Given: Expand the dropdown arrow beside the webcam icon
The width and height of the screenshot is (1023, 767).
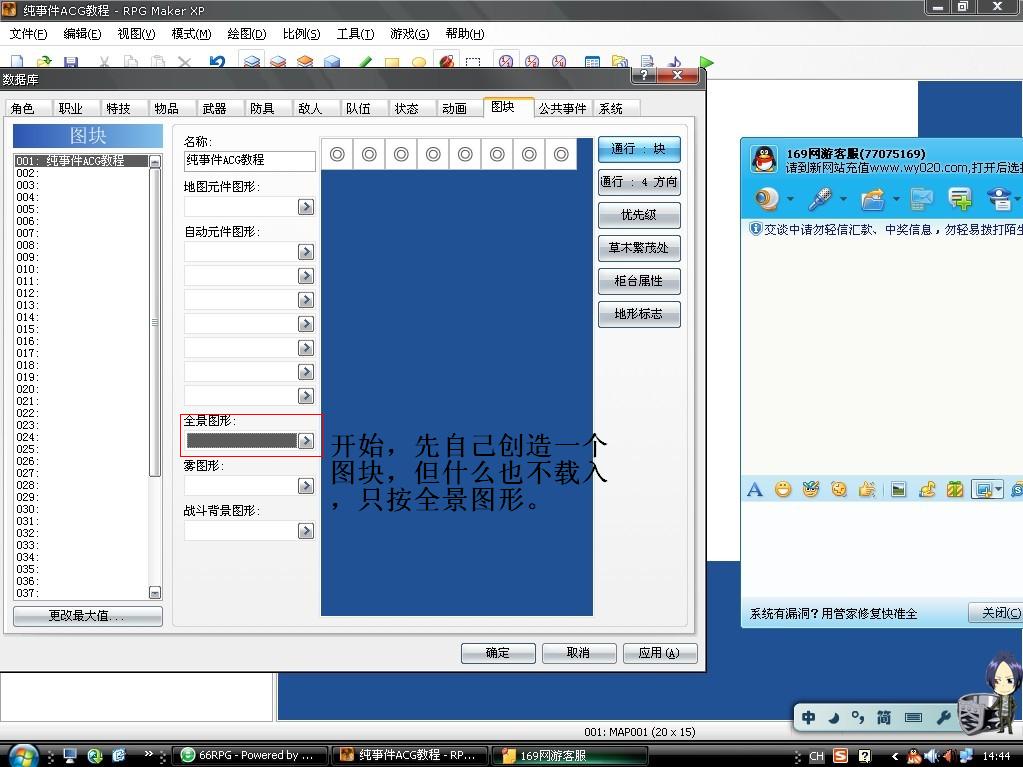Looking at the screenshot, I should (x=790, y=198).
